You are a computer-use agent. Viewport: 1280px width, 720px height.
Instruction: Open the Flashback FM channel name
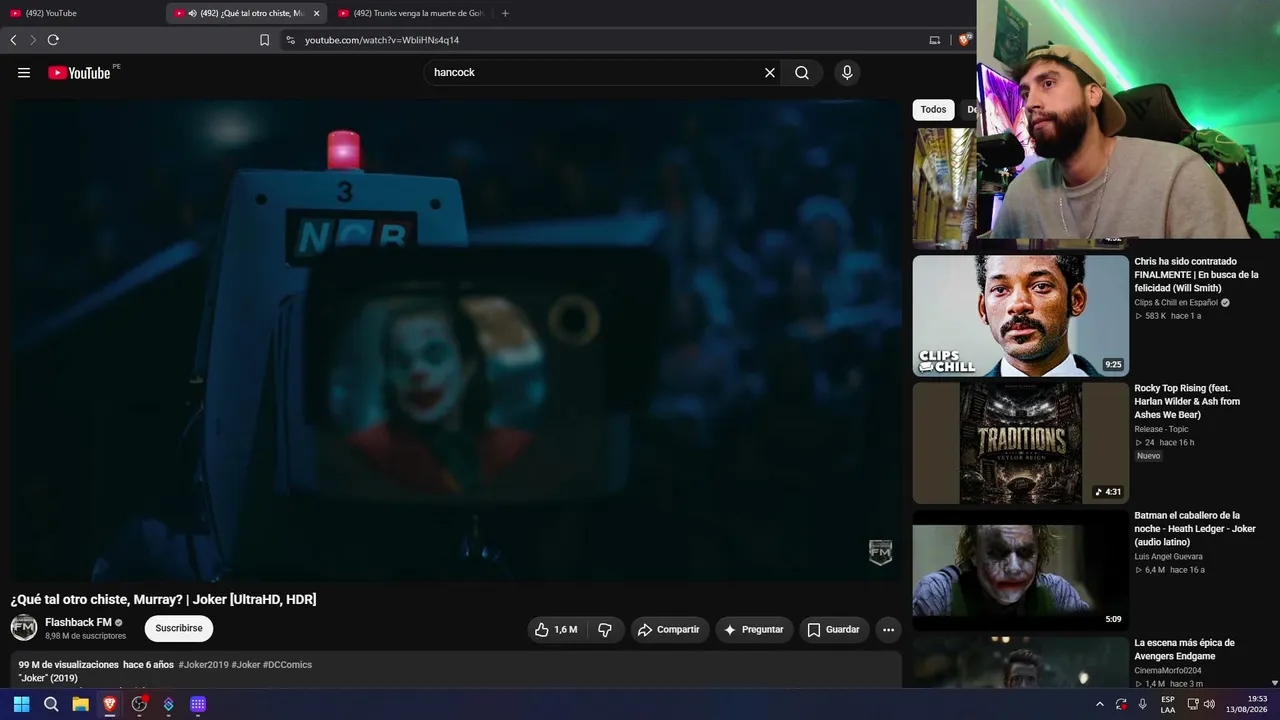(78, 622)
